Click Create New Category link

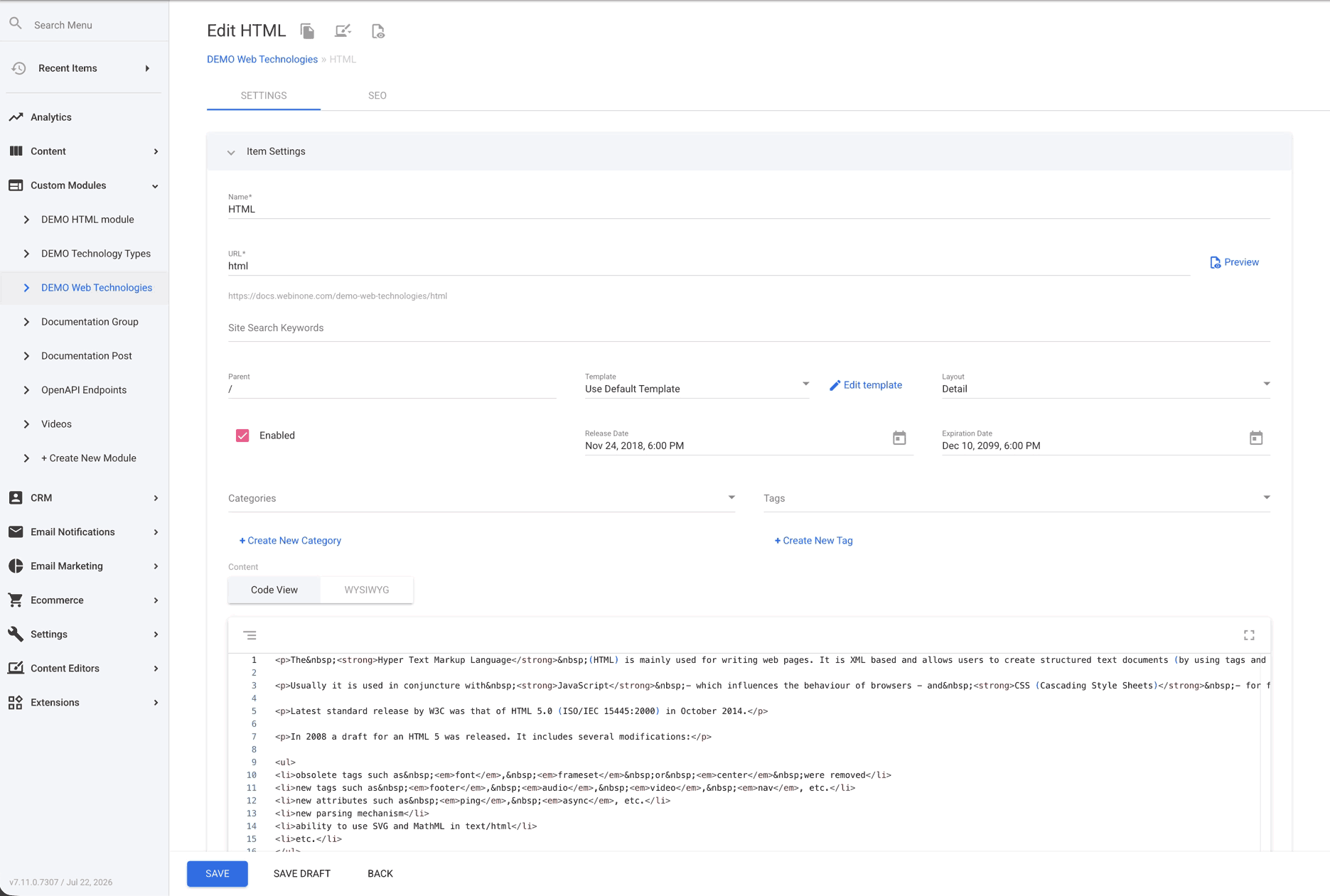[290, 541]
